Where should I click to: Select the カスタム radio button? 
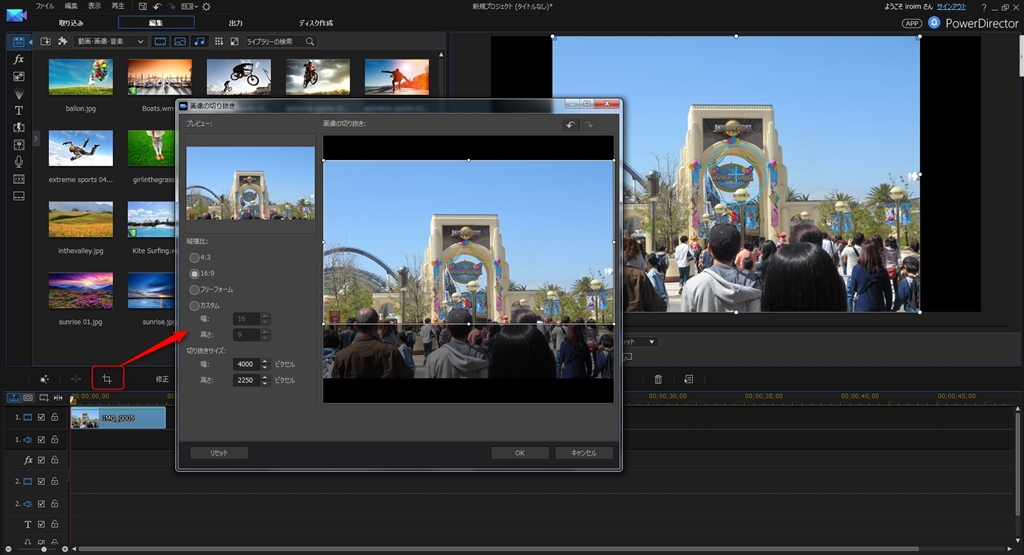[x=194, y=306]
